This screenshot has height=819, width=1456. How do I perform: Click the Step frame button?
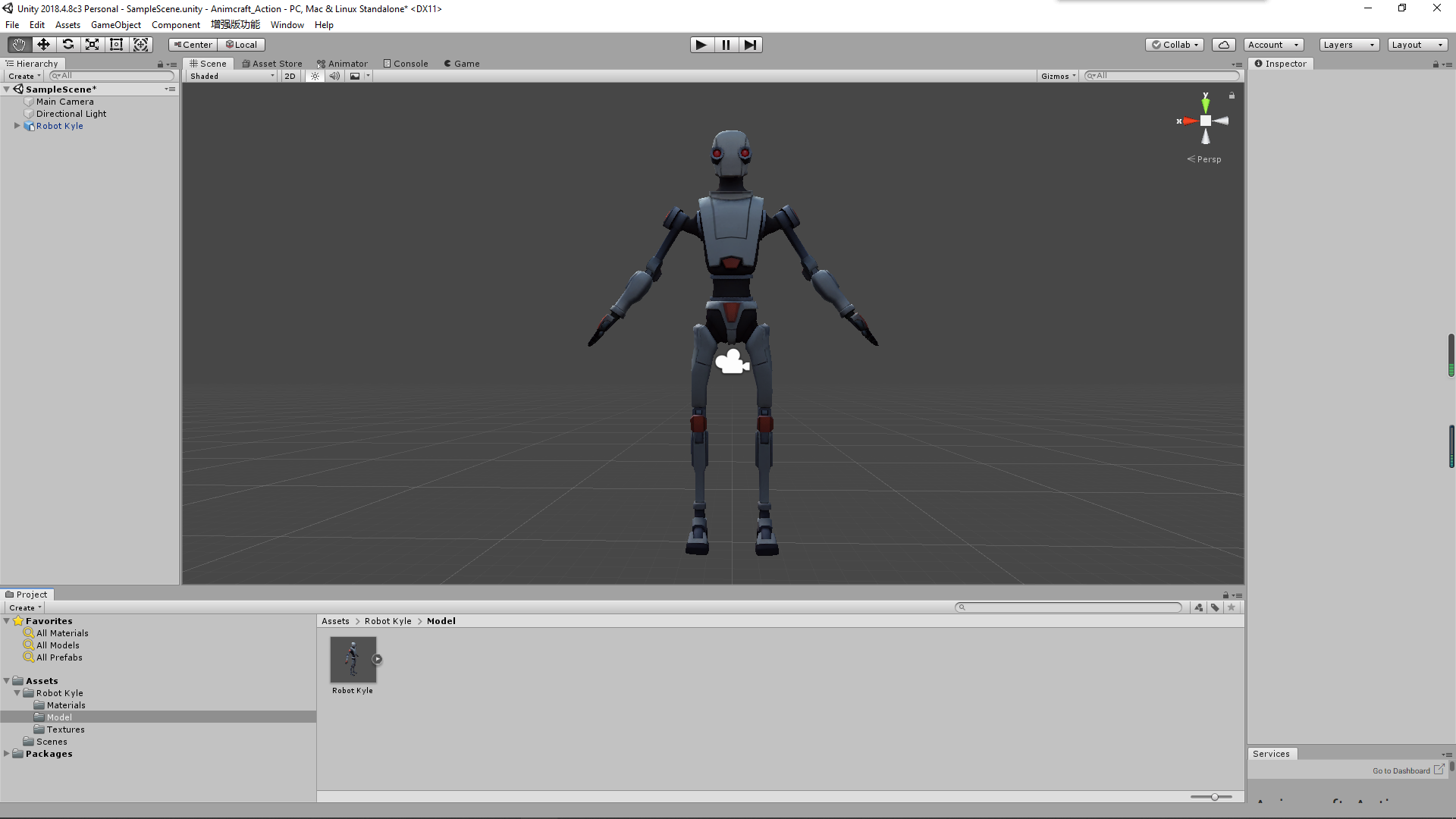pos(750,45)
